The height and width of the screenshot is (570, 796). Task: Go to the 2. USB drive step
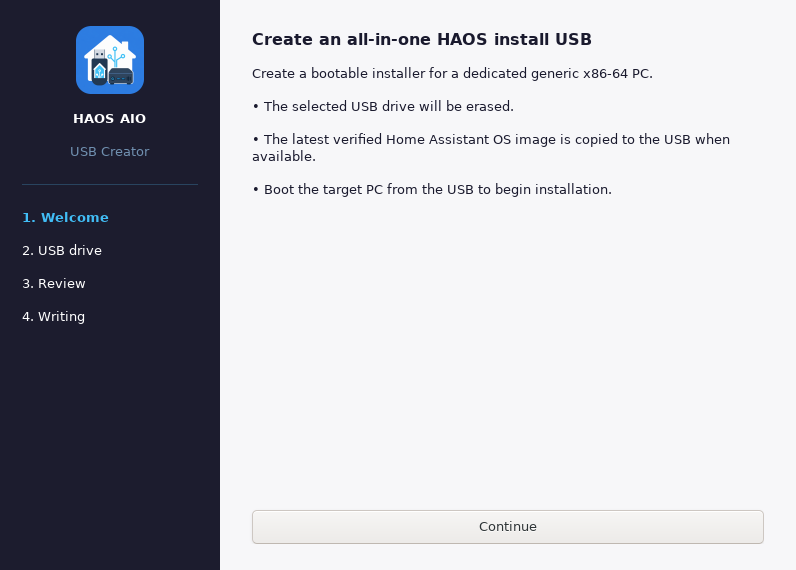(x=62, y=250)
